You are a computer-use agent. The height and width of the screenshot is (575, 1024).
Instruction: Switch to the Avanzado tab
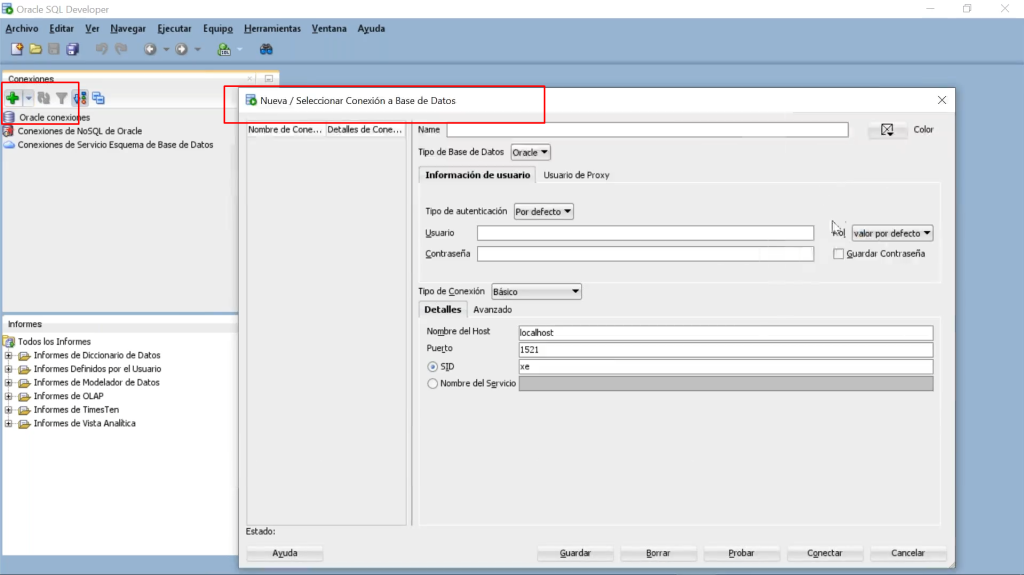[492, 309]
